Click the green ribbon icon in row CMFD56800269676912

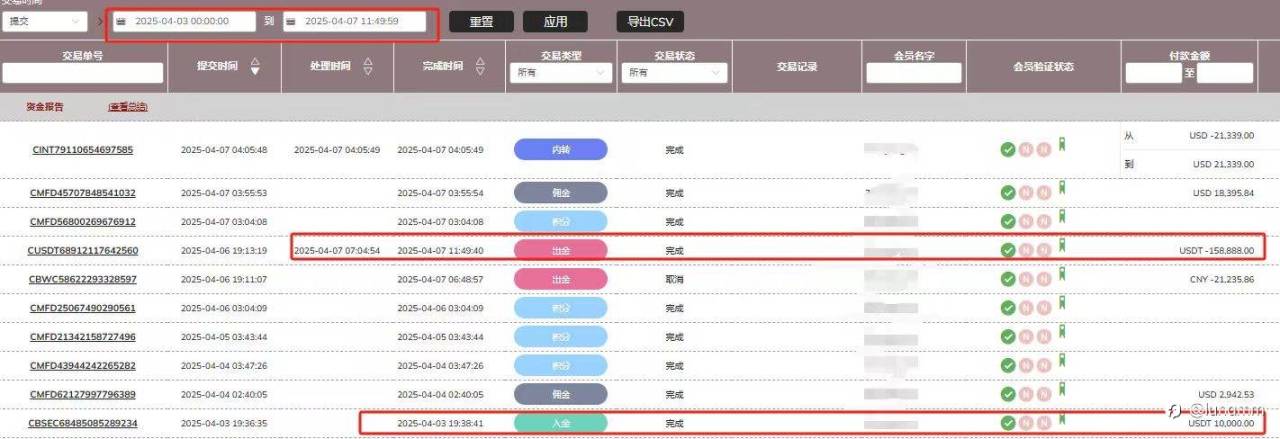pos(1062,216)
